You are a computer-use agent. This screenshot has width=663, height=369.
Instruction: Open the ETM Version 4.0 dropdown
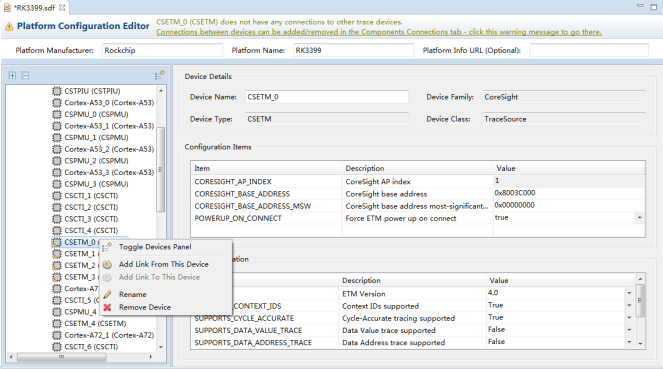[629, 293]
